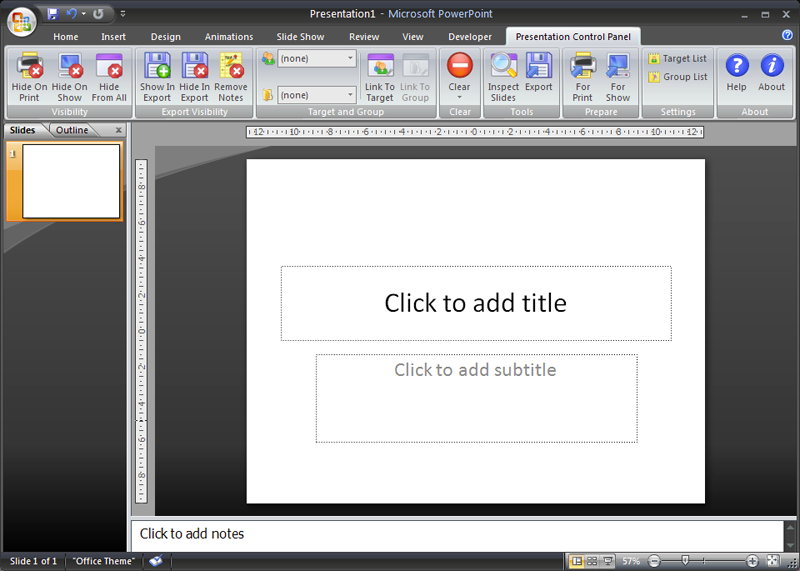The width and height of the screenshot is (800, 571).
Task: Open the Animations ribbon tab
Action: 229,37
